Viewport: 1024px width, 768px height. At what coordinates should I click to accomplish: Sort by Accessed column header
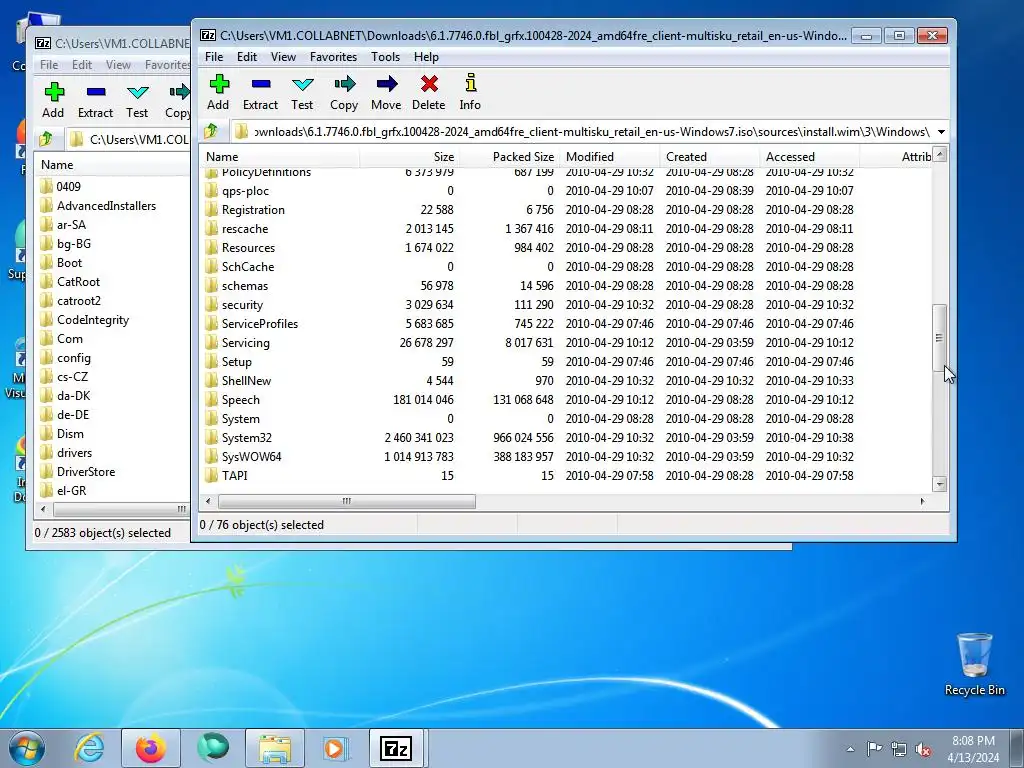coord(810,157)
